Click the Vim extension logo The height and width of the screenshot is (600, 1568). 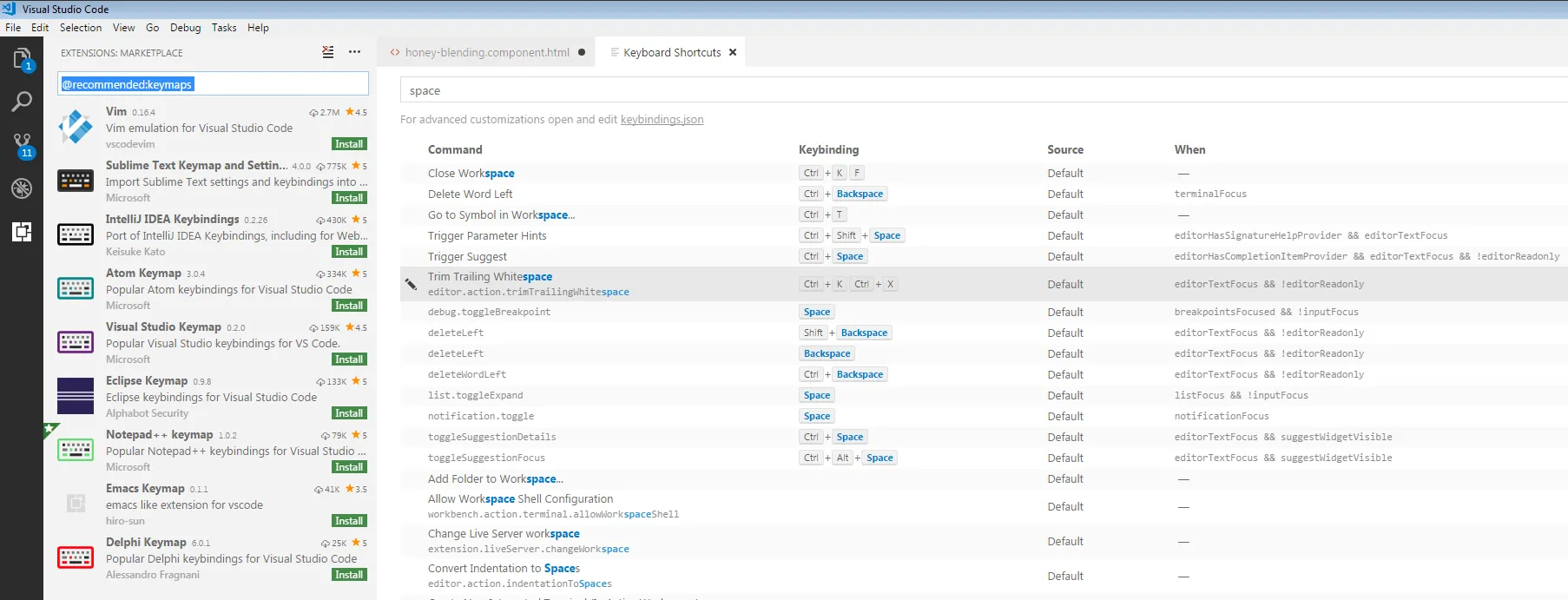coord(76,128)
